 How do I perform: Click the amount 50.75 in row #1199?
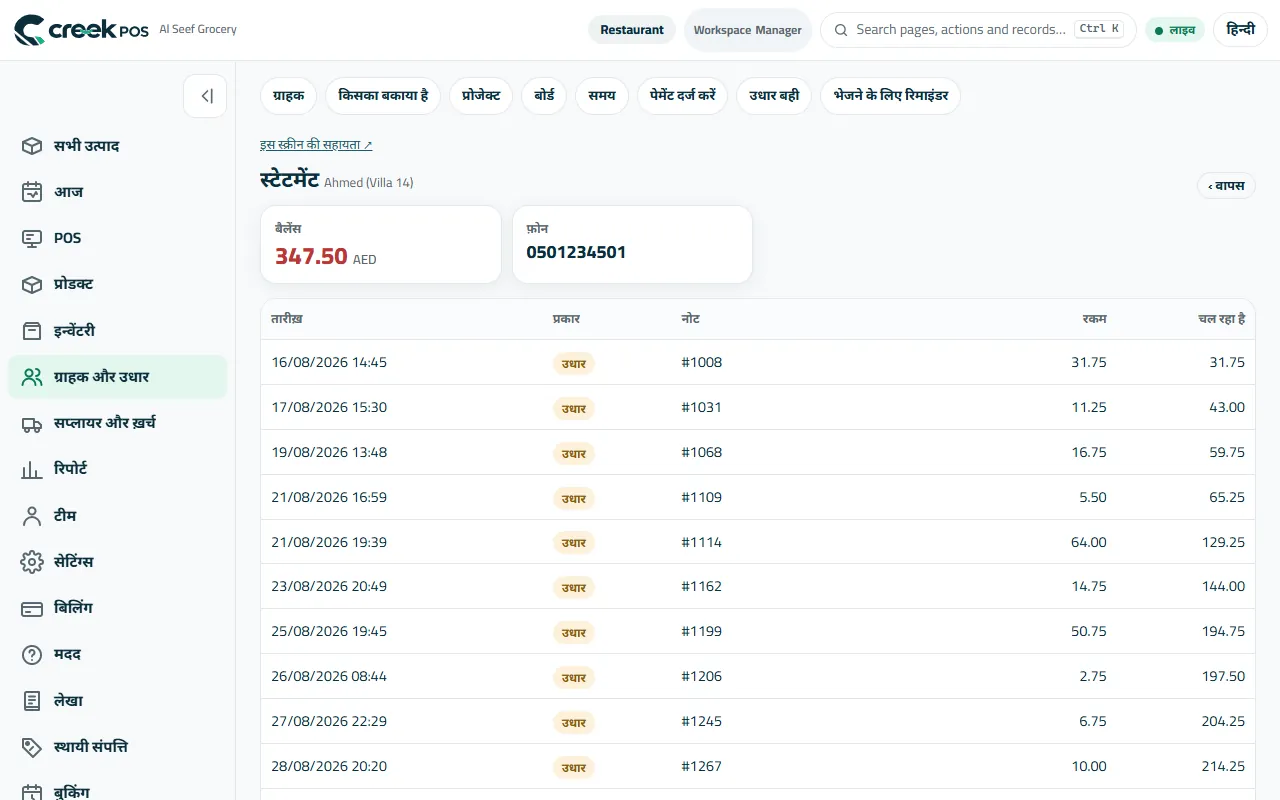[1089, 632]
